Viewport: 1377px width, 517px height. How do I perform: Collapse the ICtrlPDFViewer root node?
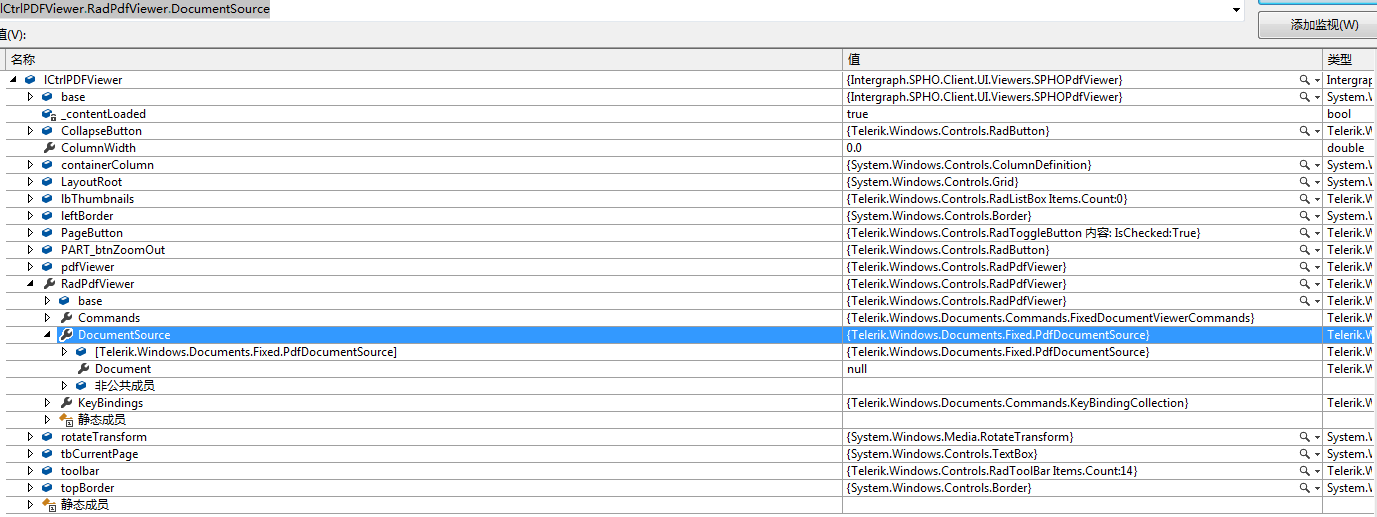click(13, 80)
